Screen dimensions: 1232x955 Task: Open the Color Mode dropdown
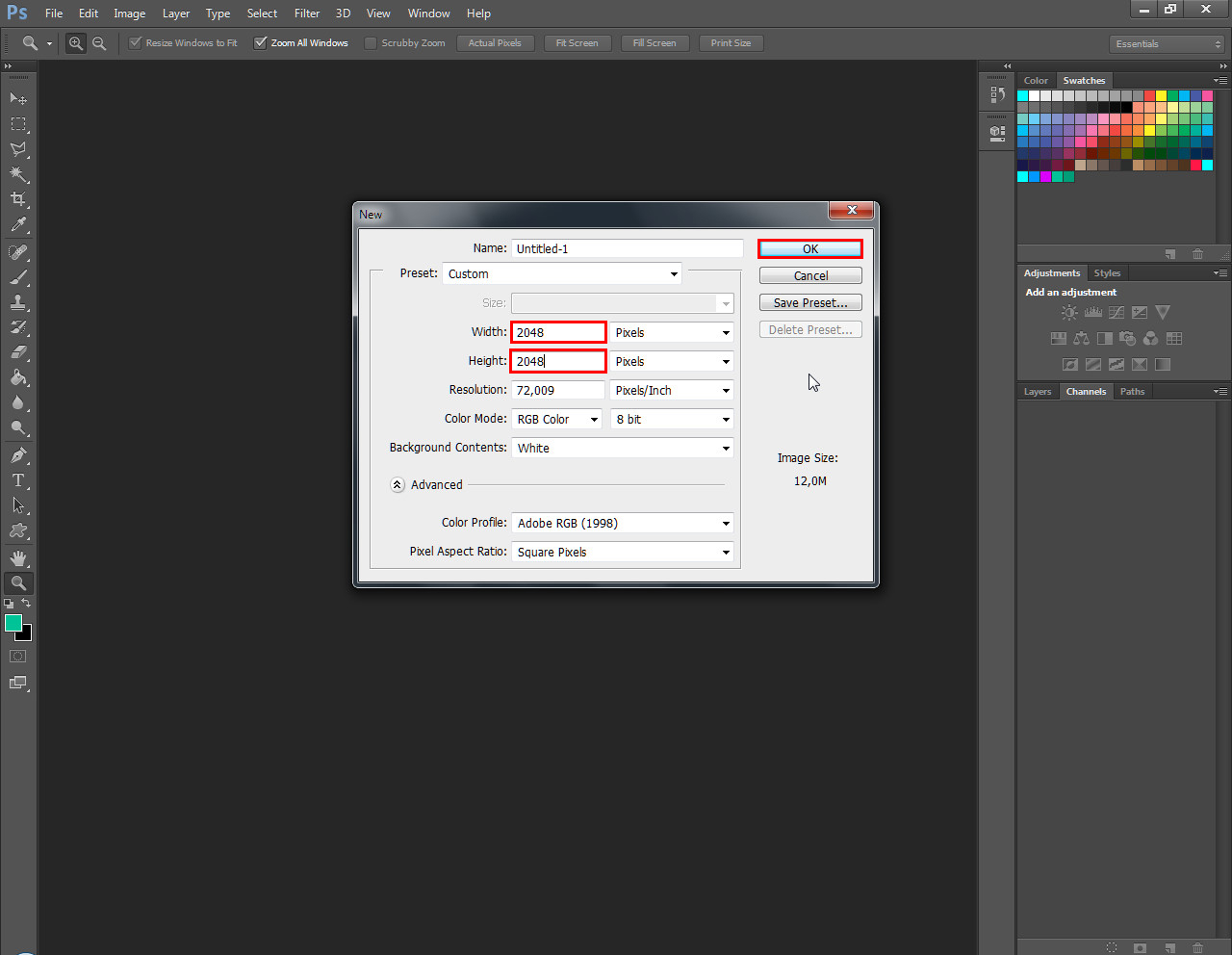click(x=556, y=419)
